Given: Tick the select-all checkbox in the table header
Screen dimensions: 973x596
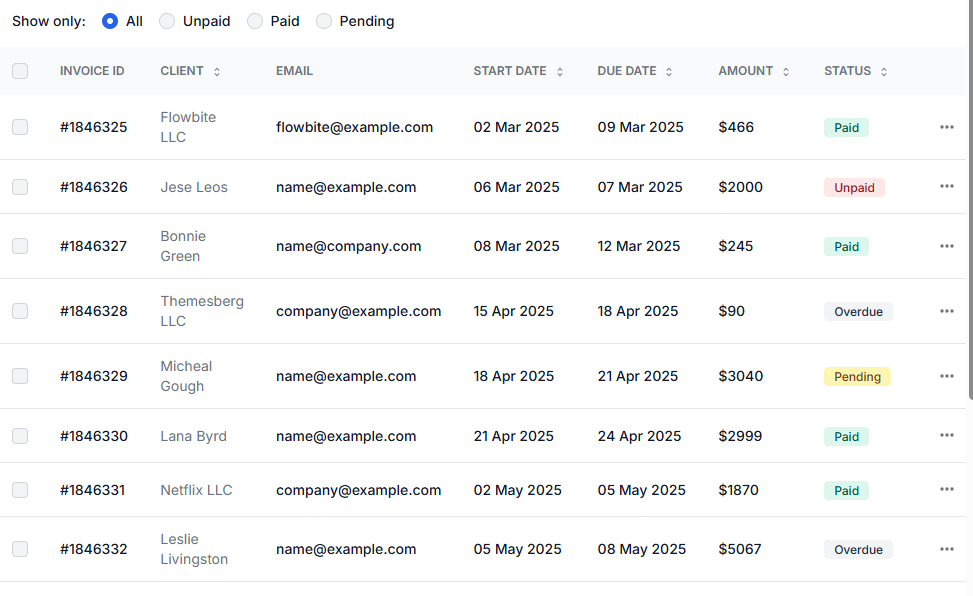Looking at the screenshot, I should [20, 71].
